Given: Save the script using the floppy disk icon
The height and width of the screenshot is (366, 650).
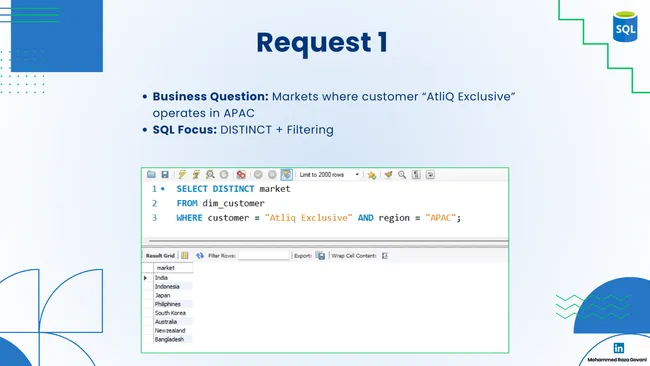Looking at the screenshot, I should [x=165, y=175].
